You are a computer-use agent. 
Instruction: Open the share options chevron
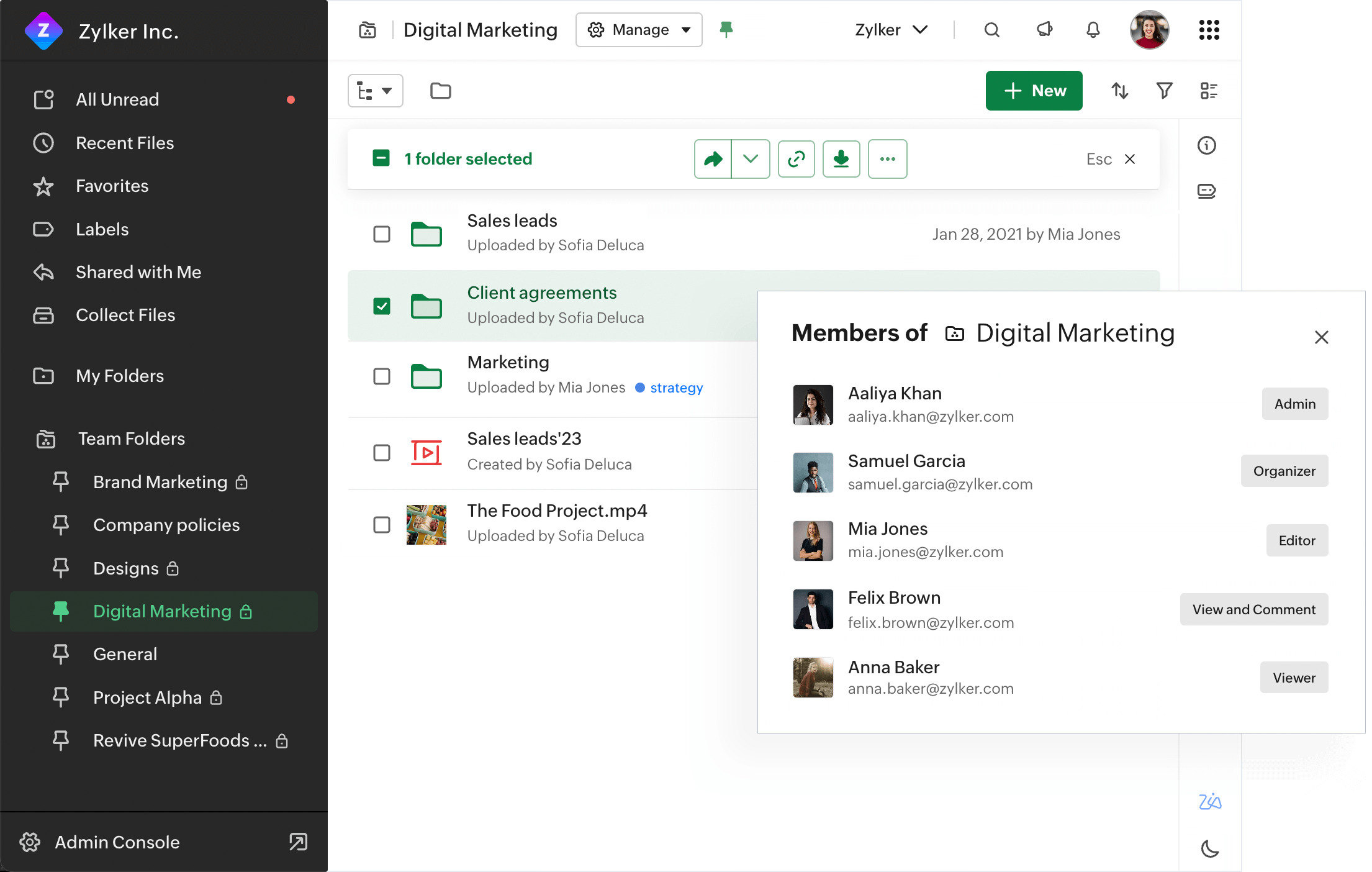(751, 159)
